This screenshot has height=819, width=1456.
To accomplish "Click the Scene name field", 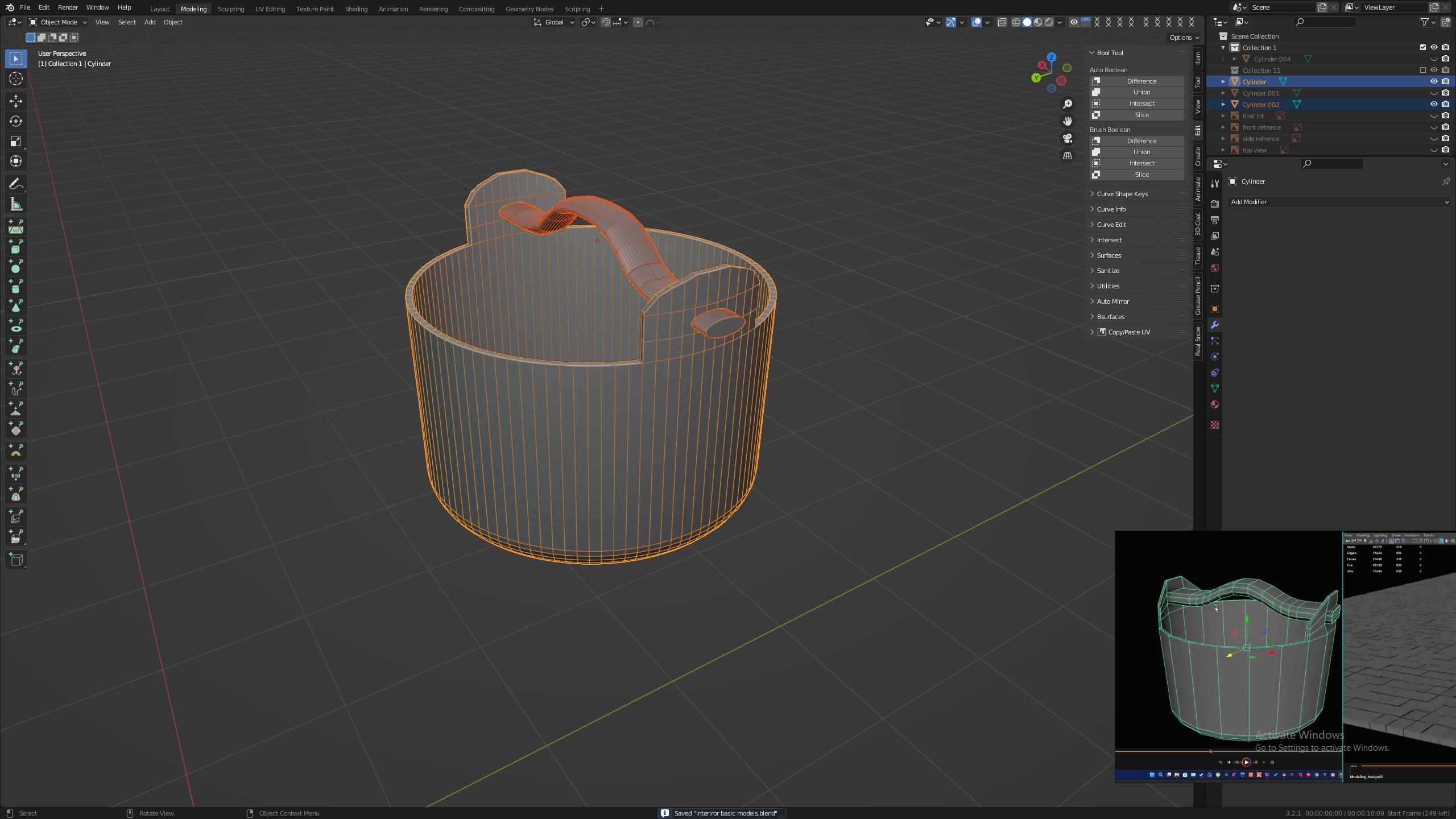I will tap(1282, 7).
